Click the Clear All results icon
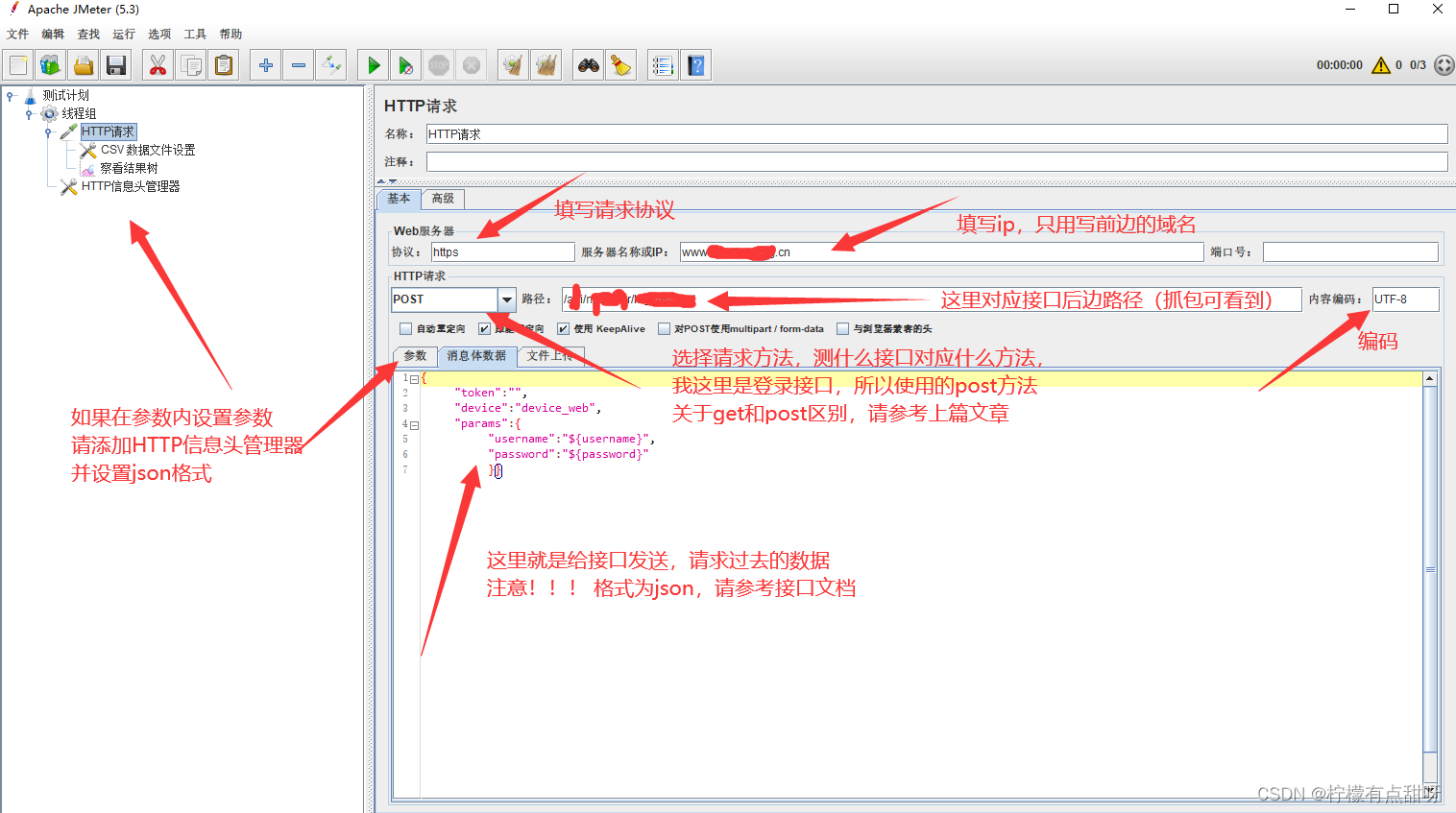Viewport: 1456px width, 813px height. [546, 65]
